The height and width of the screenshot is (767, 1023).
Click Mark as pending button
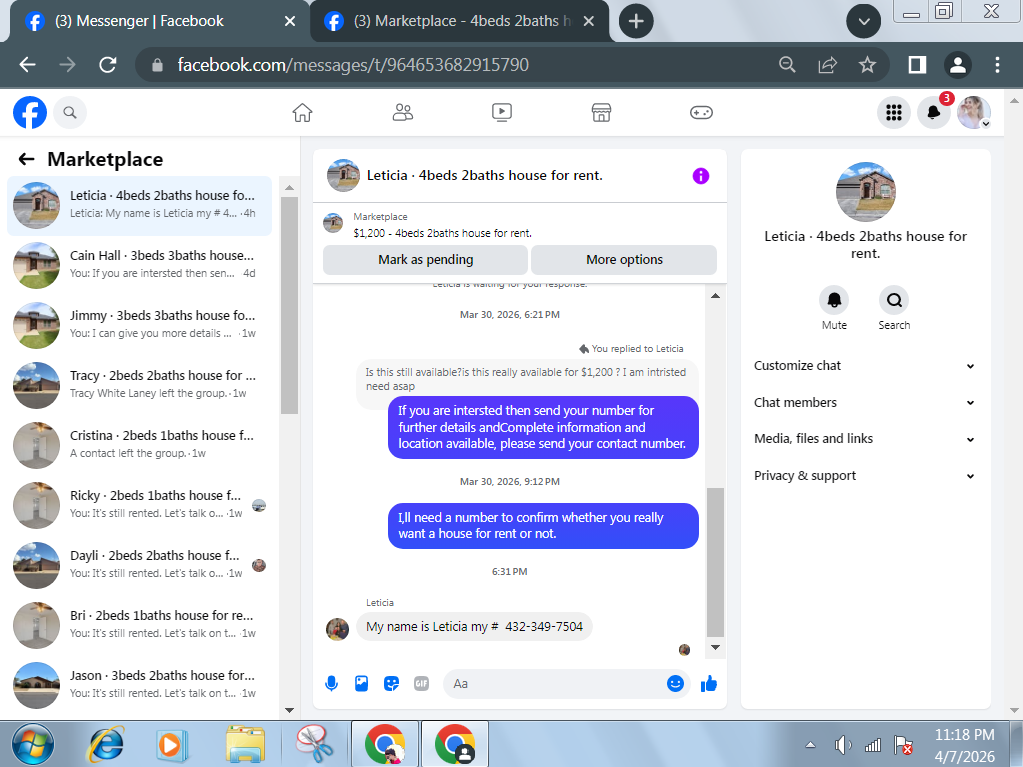point(425,260)
